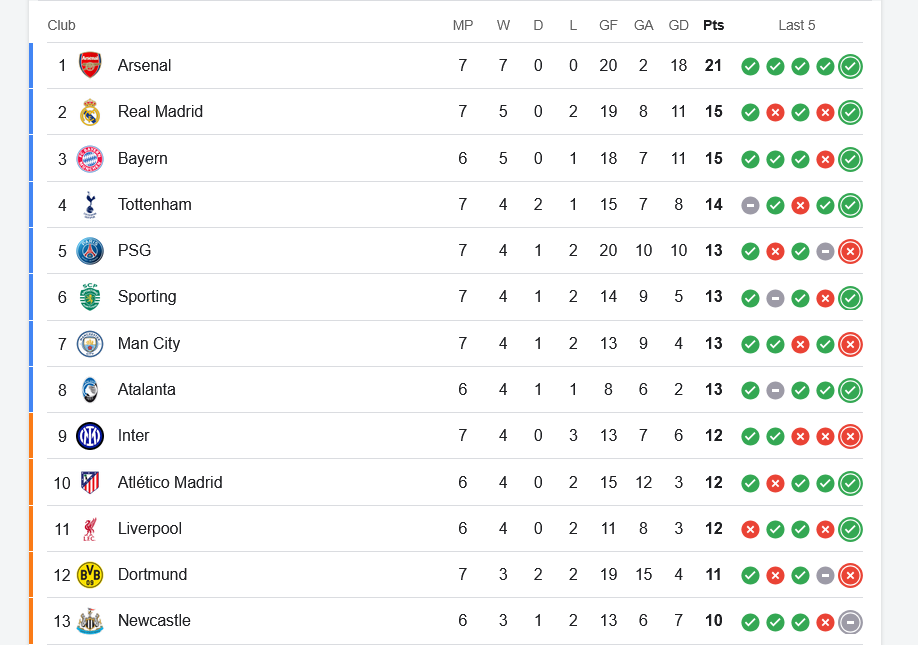918x645 pixels.
Task: Click Arsenal's most recent win indicator
Action: click(x=850, y=67)
